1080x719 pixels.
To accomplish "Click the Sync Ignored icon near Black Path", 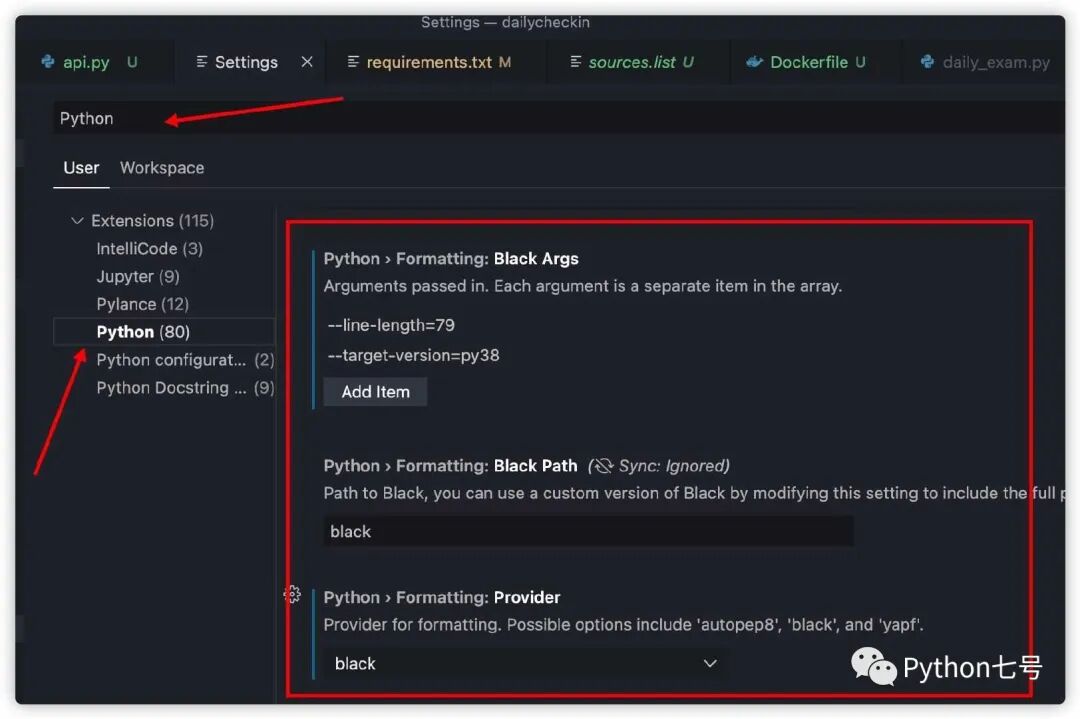I will coord(603,466).
